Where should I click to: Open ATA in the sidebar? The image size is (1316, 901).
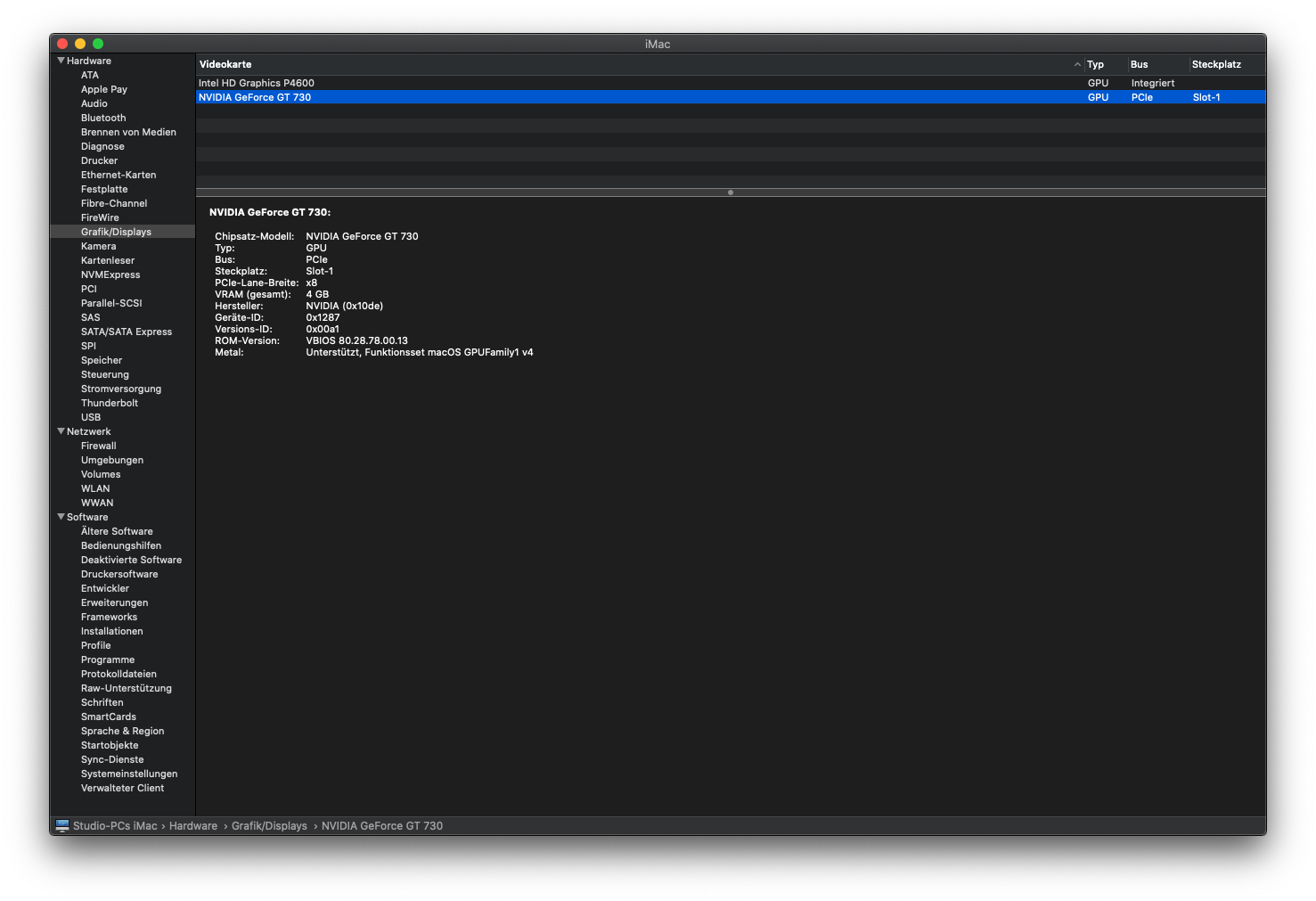[90, 75]
